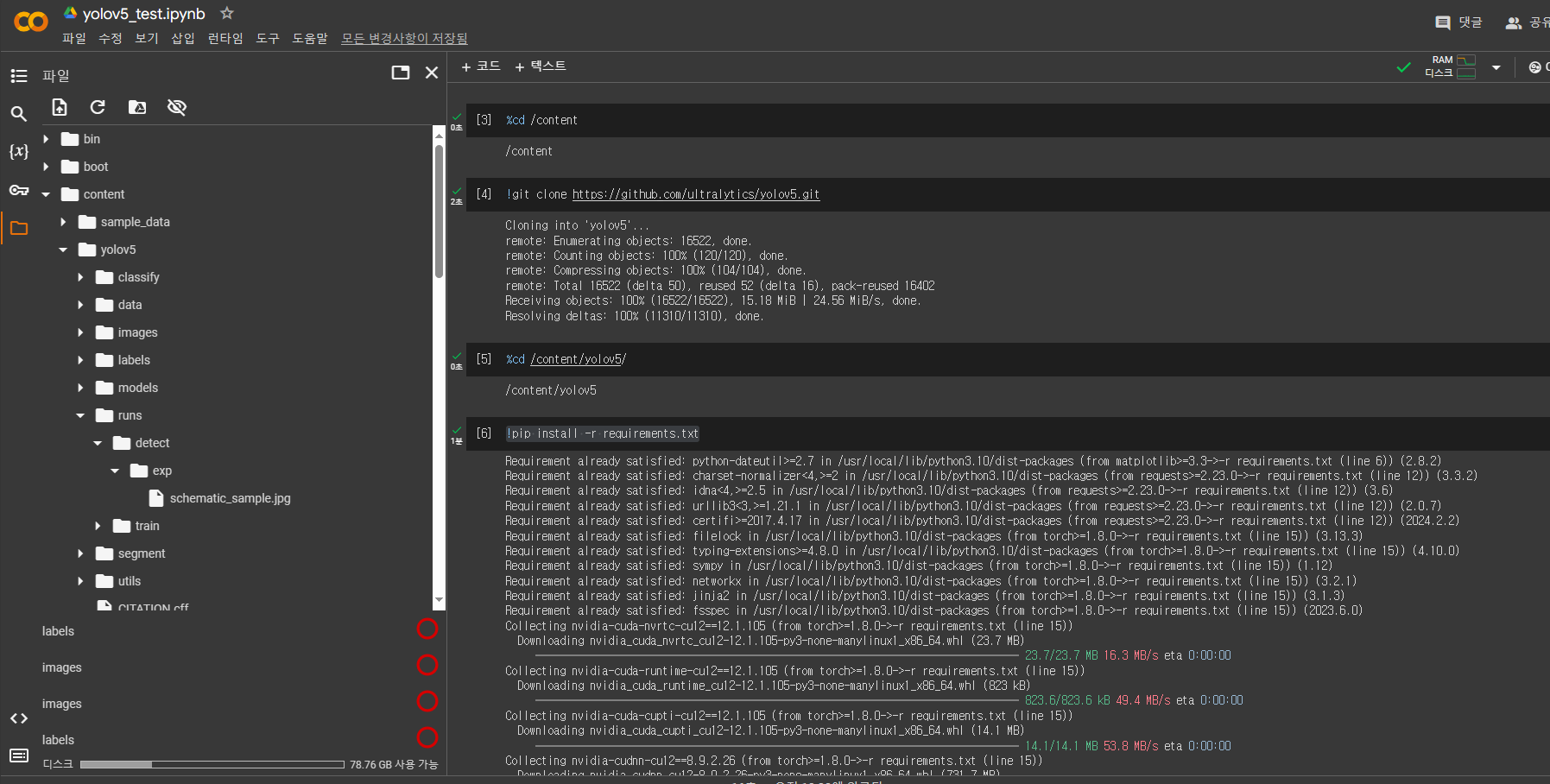
Task: Open the terminal icon at sidebar bottom
Action: click(19, 756)
